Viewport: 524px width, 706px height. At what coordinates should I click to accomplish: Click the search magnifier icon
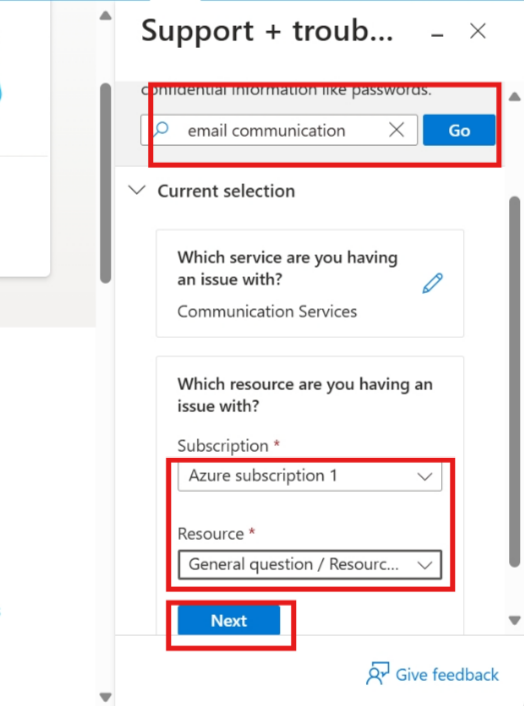[162, 130]
